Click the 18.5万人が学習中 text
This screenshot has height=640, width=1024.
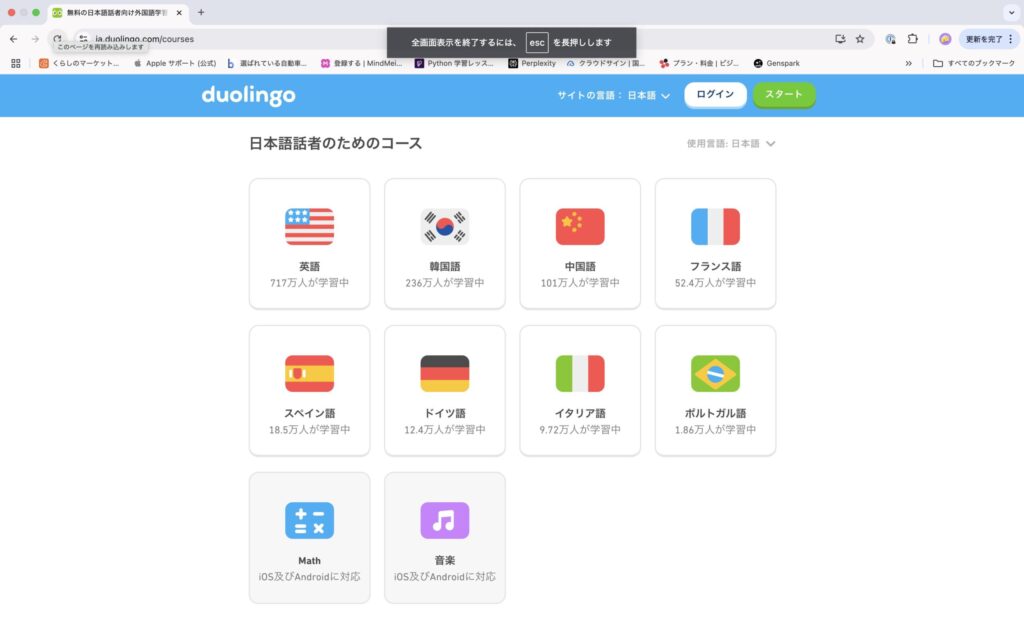(309, 430)
